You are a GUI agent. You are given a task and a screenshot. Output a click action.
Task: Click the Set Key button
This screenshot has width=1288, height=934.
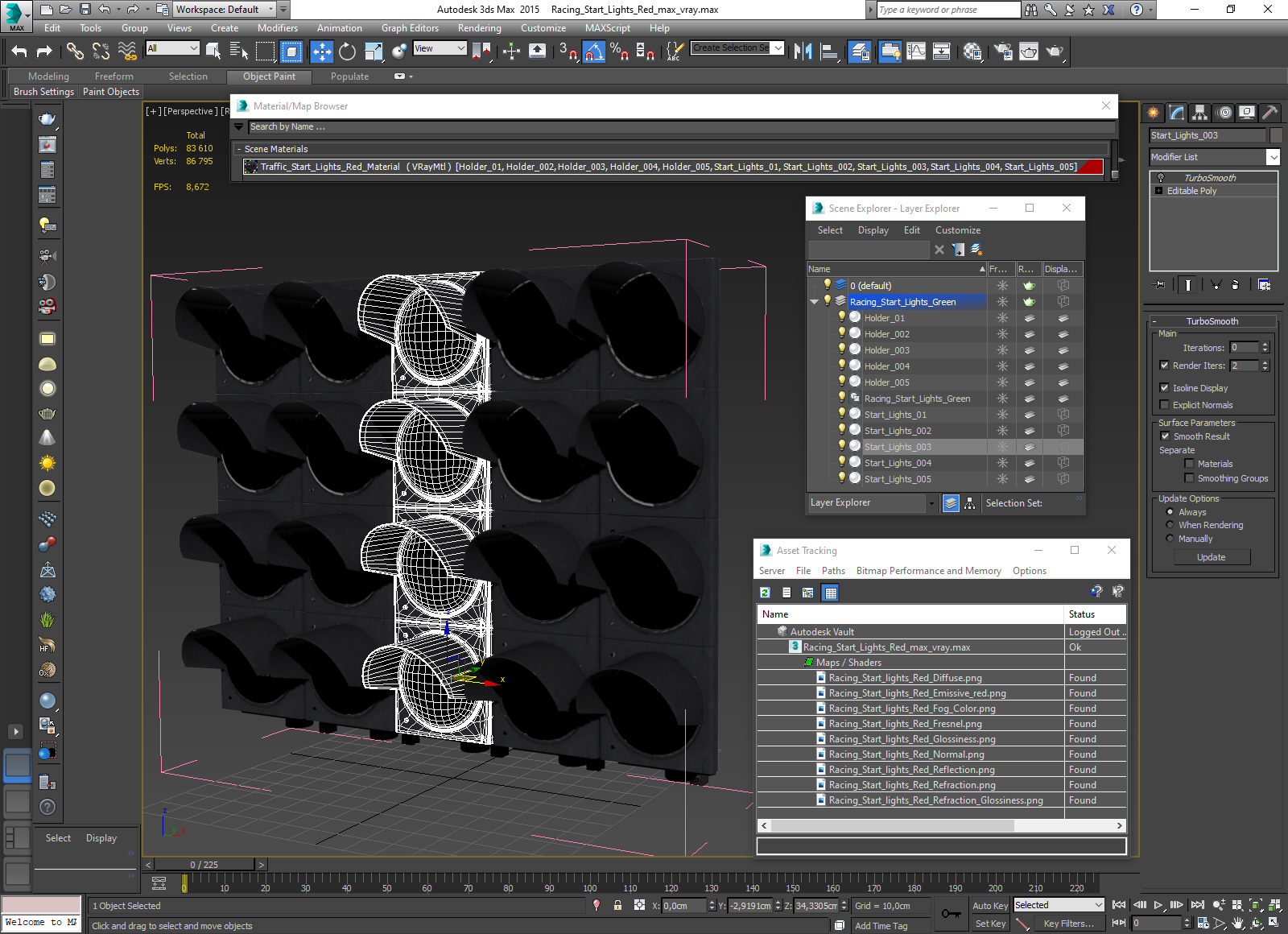click(x=989, y=924)
